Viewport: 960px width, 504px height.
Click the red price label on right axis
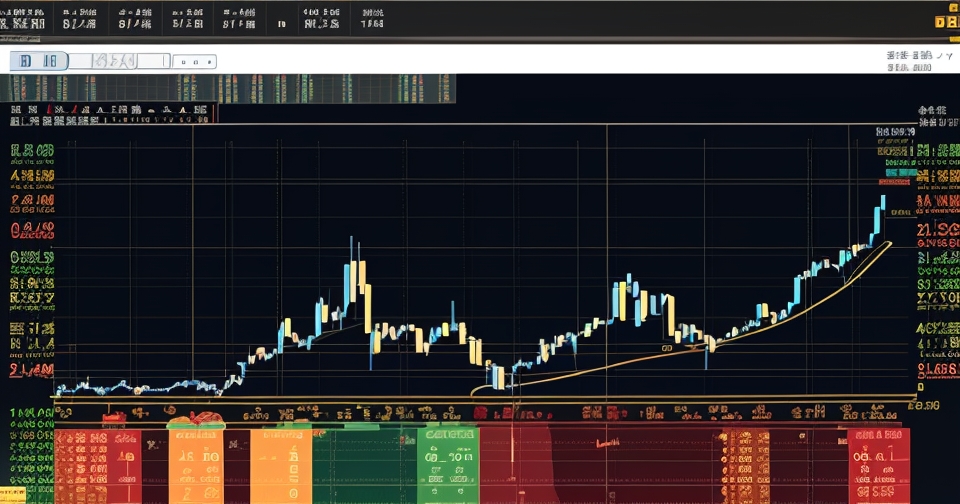[898, 182]
